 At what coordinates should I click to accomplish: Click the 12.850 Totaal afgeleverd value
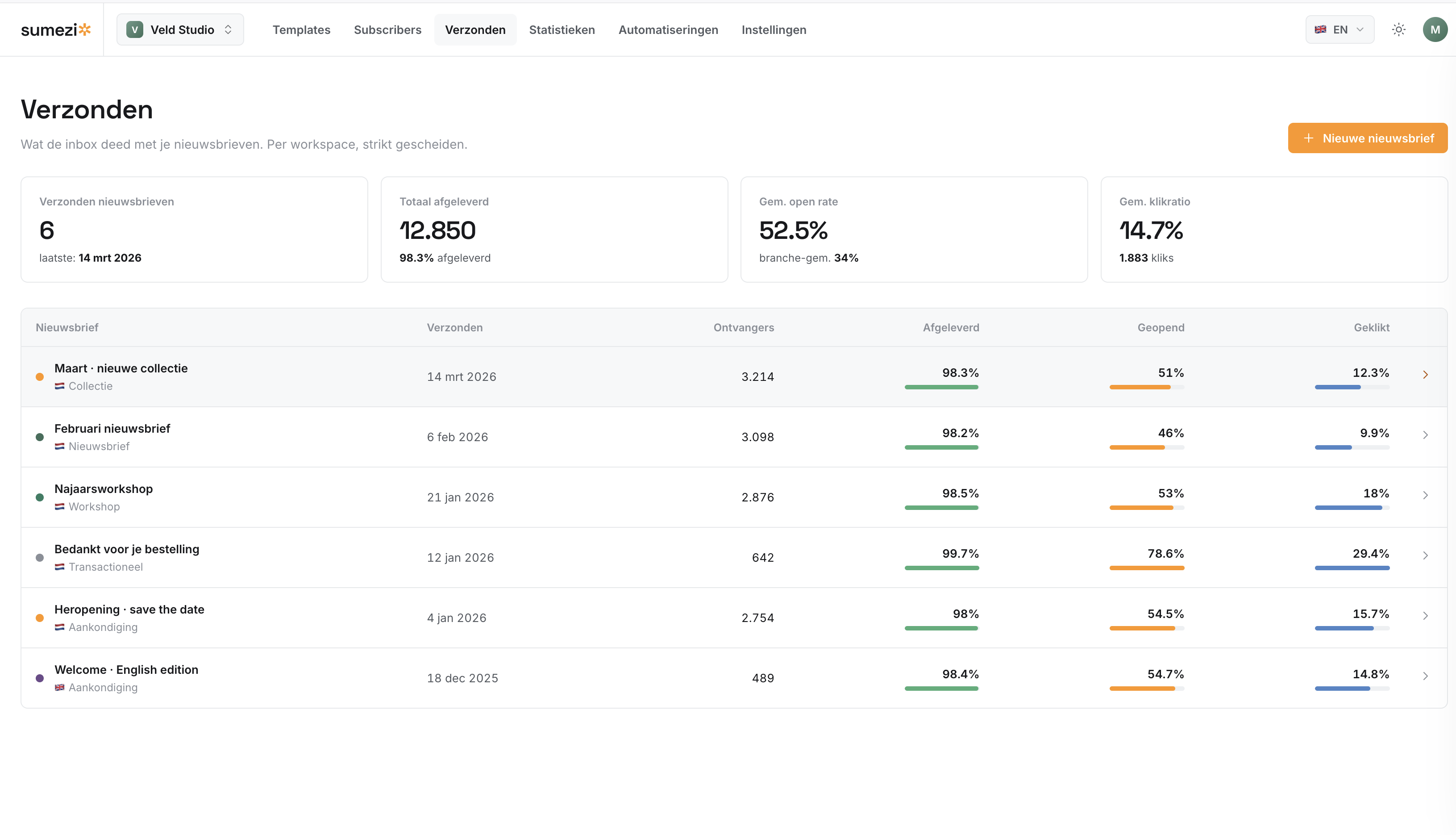[437, 230]
